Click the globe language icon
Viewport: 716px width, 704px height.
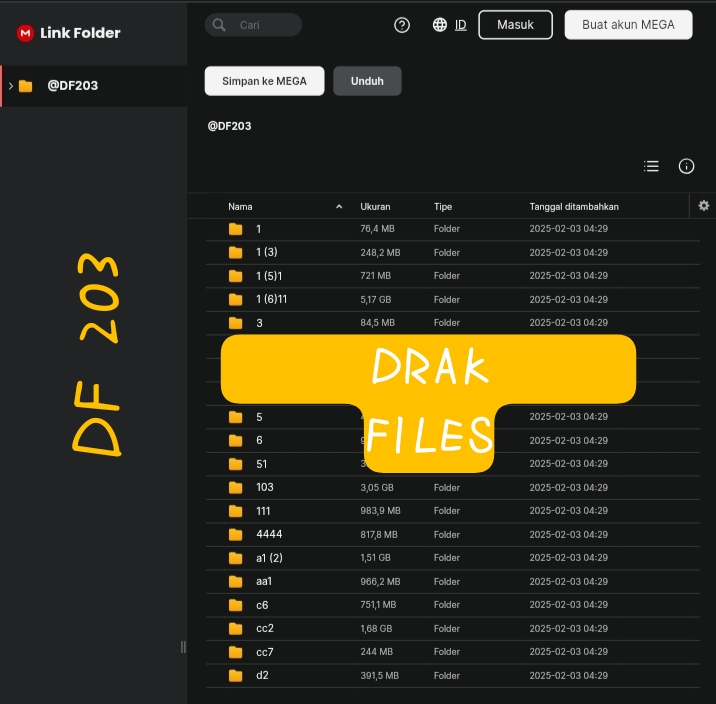pyautogui.click(x=440, y=25)
